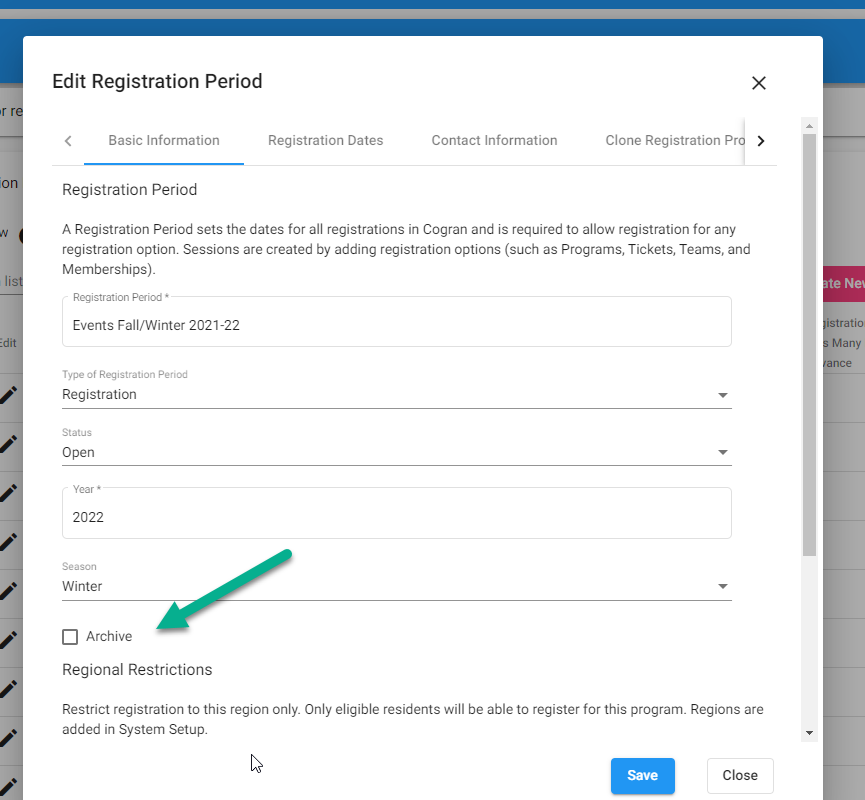Click the Registration Period name field
The width and height of the screenshot is (865, 800).
pos(396,325)
